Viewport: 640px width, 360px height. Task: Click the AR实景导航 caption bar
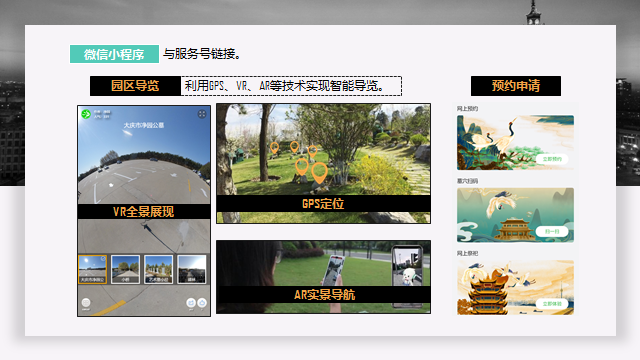pos(323,294)
